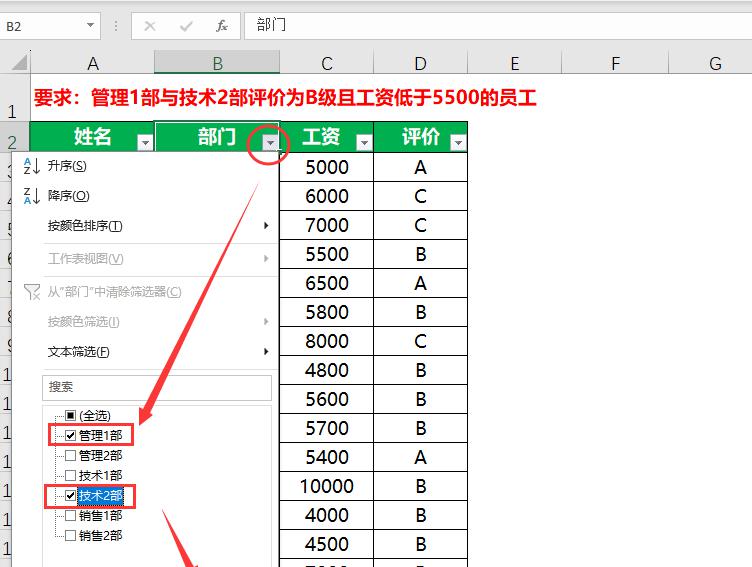Open the insert function fx icon
752x567 pixels.
coord(222,26)
